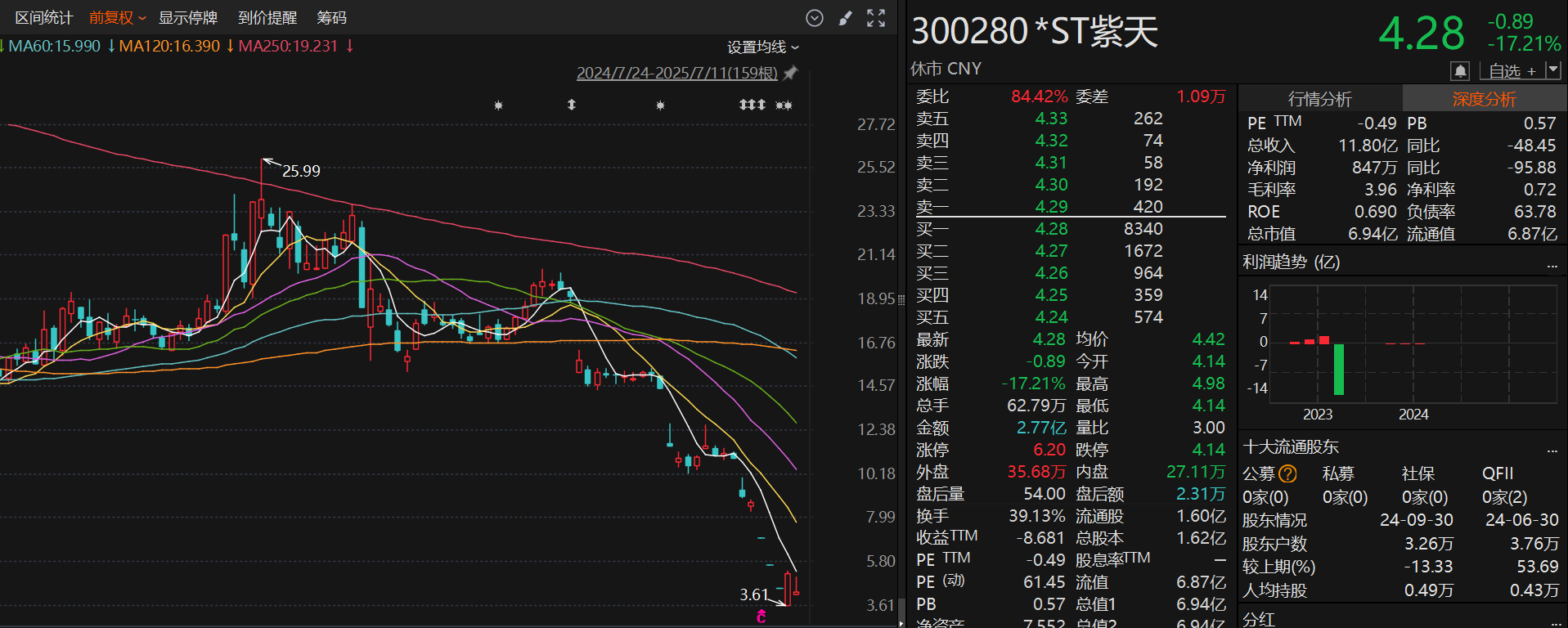
Task: Switch to the 深度分析 tab
Action: [x=1484, y=99]
